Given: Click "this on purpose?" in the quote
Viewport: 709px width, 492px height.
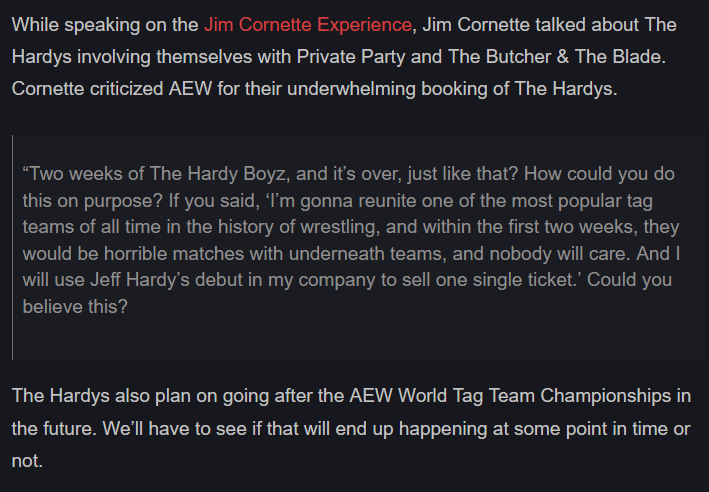Looking at the screenshot, I should click(x=93, y=201).
